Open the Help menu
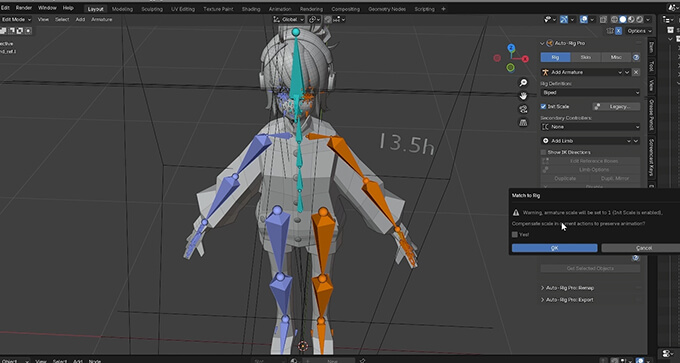The height and width of the screenshot is (363, 680). pos(68,8)
